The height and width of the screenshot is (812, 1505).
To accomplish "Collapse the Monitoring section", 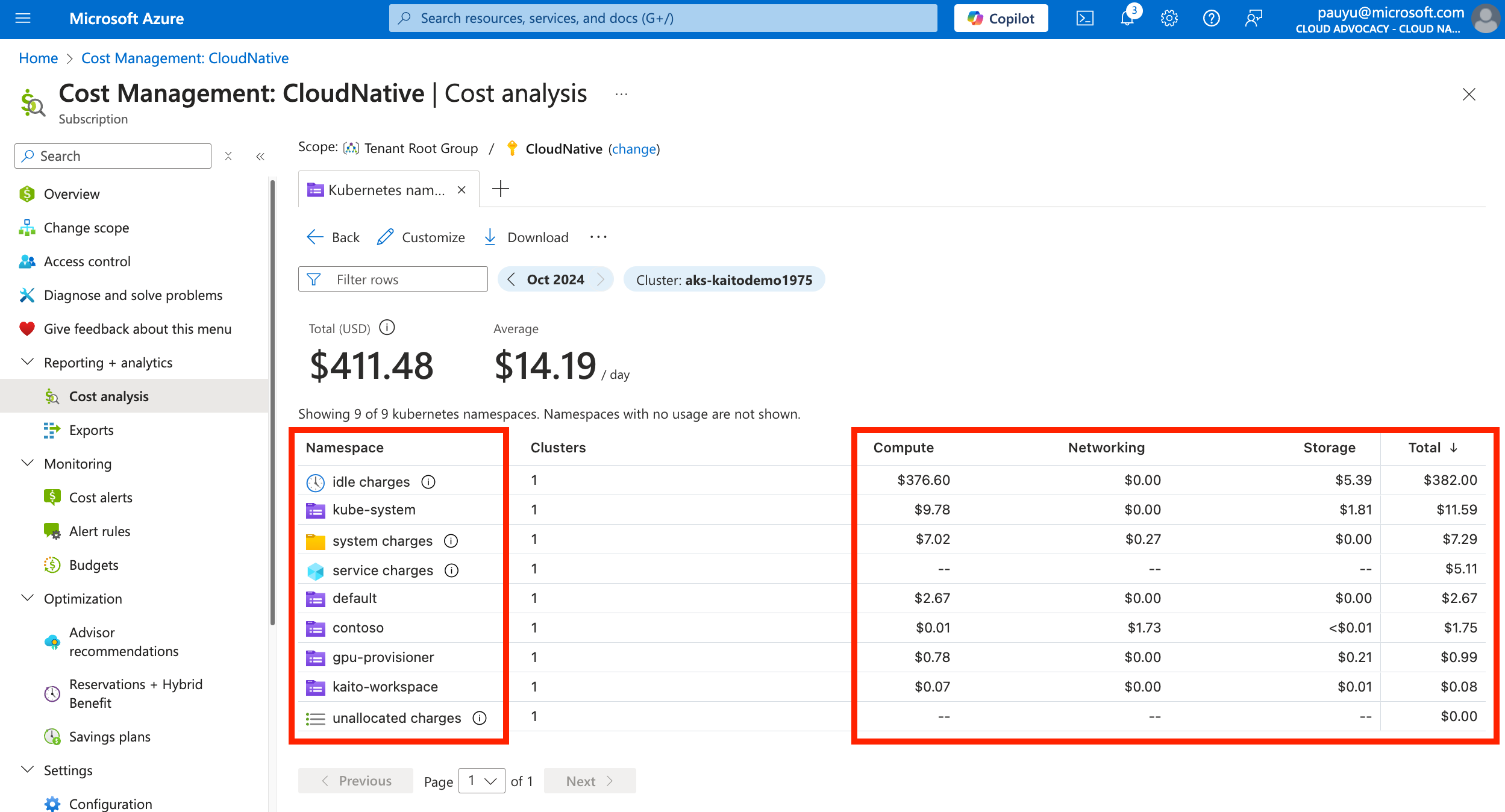I will (28, 463).
